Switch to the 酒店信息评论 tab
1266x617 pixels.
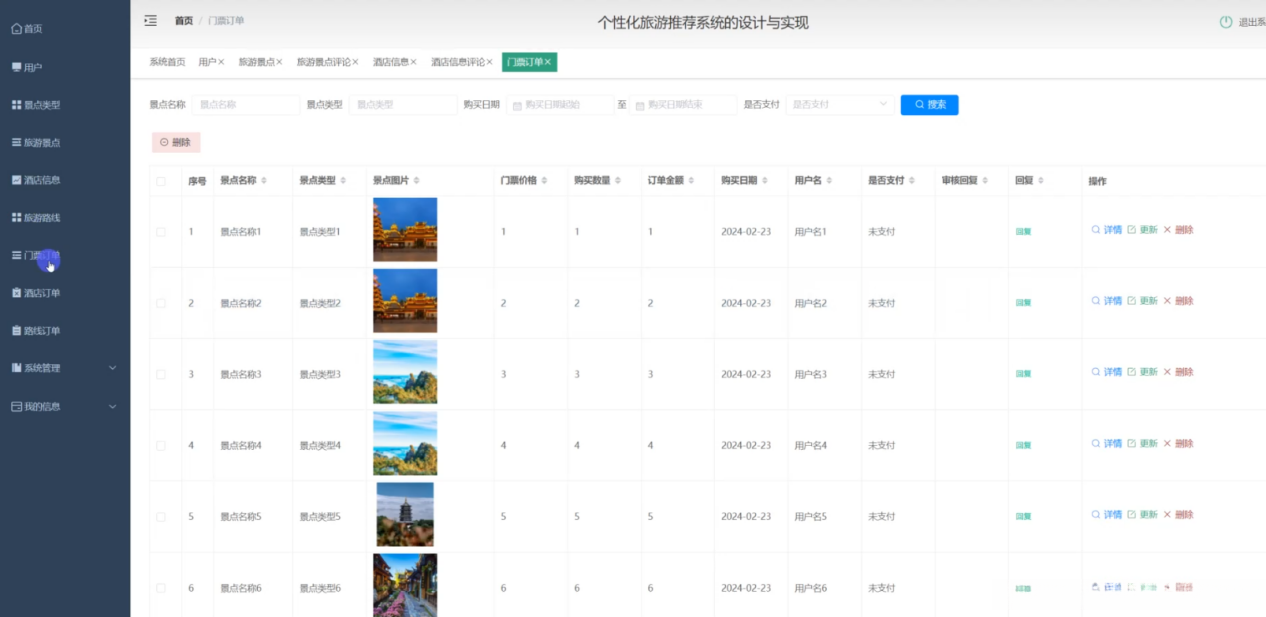tap(457, 62)
